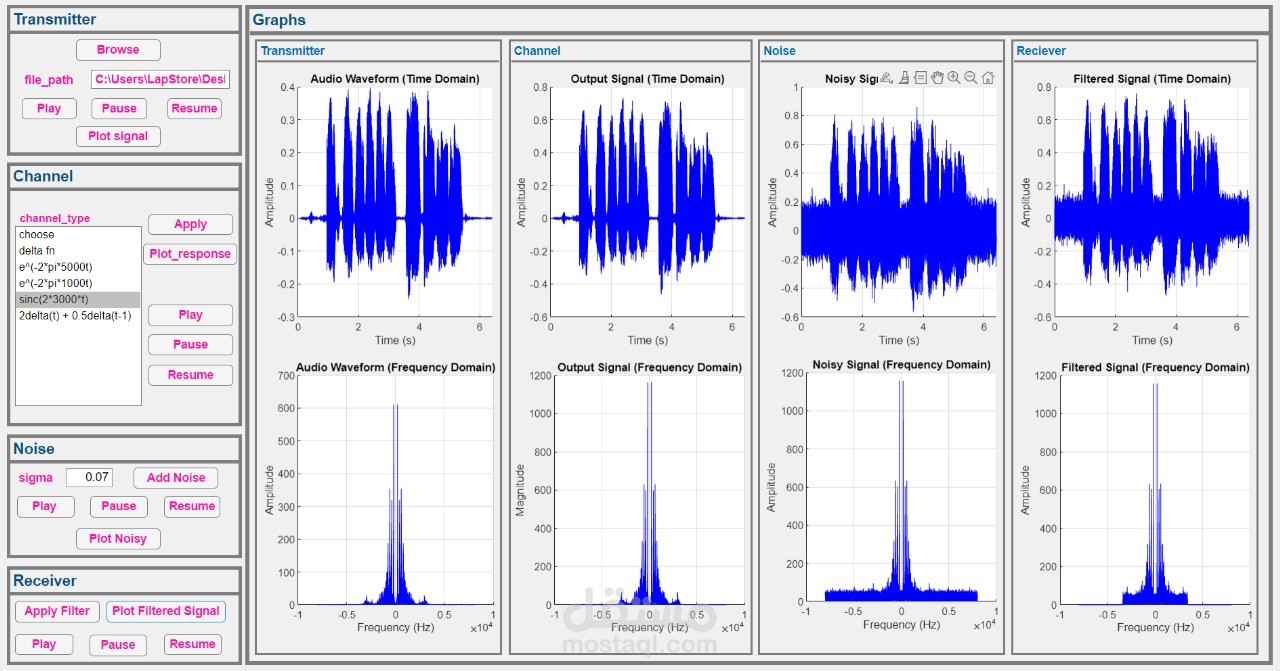Select delta fn from the channel_type list
Viewport: 1280px width, 671px height.
pos(60,250)
